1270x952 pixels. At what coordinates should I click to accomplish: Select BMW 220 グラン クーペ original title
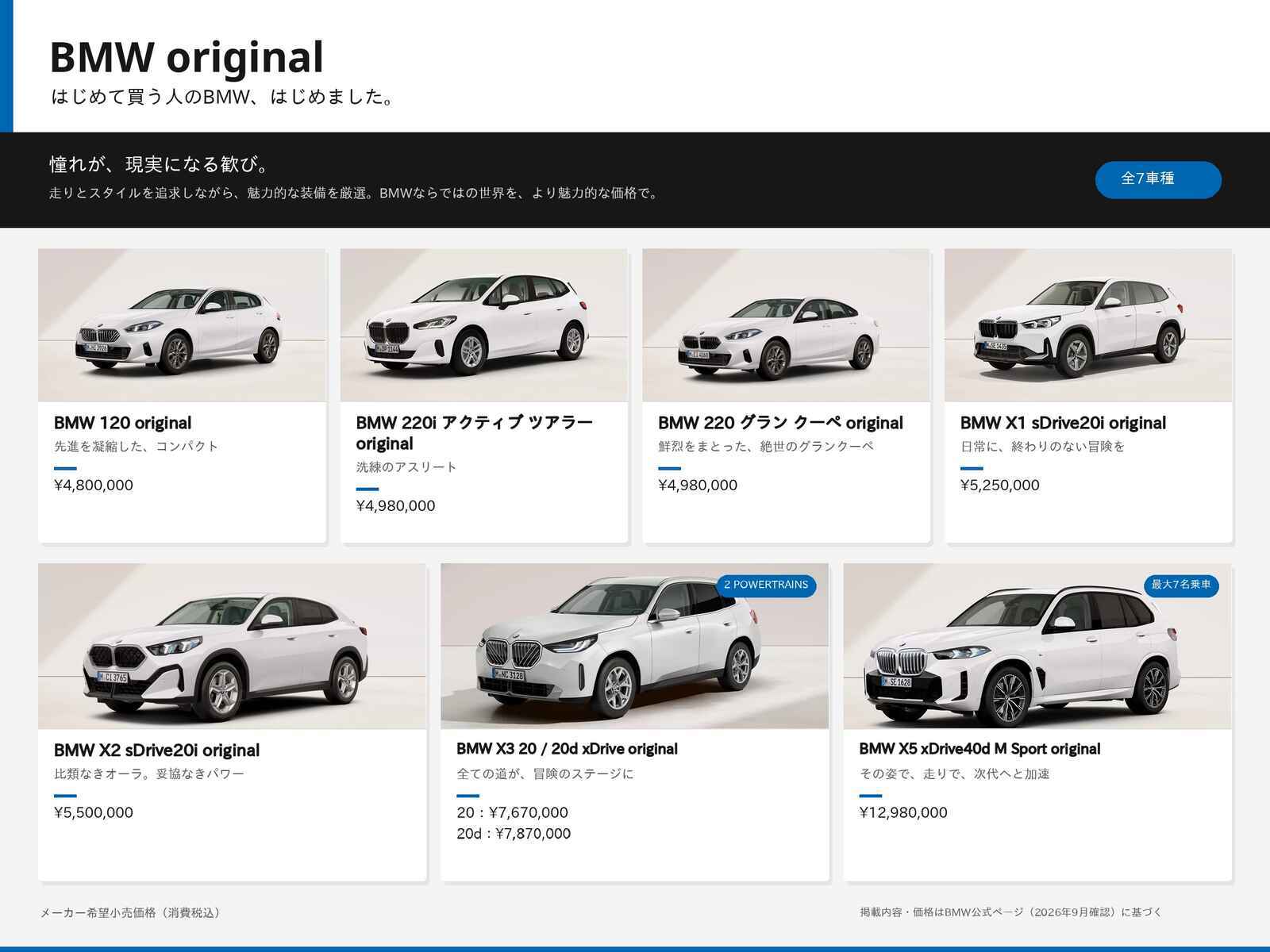coord(780,423)
